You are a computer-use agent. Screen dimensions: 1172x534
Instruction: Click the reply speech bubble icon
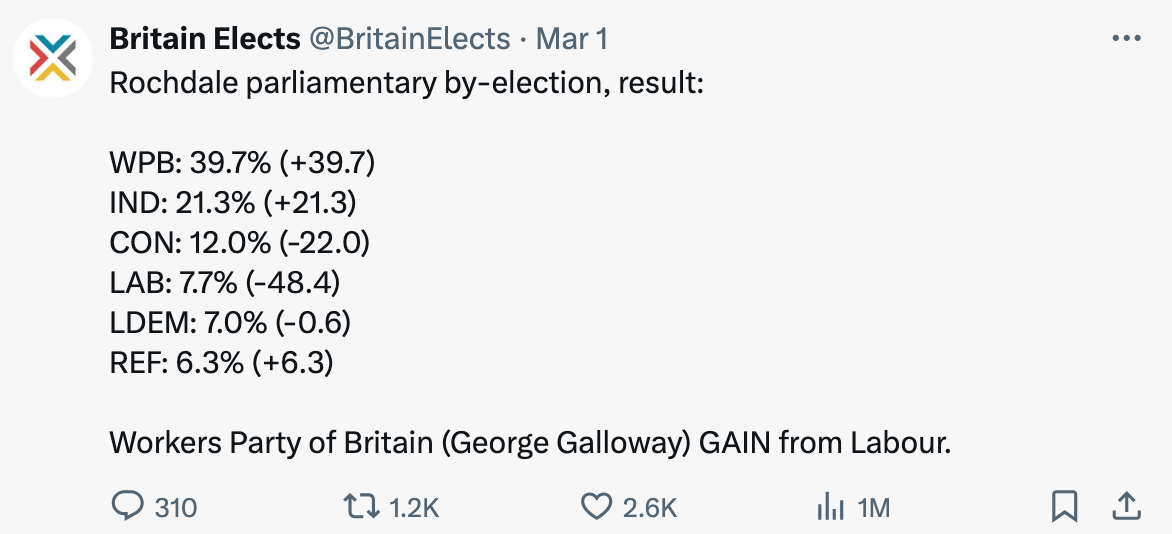127,506
